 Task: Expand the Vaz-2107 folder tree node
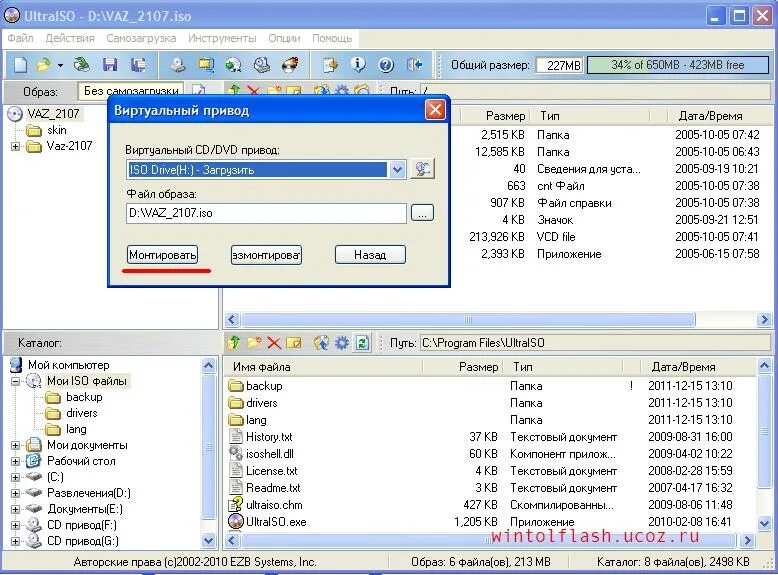coord(15,146)
